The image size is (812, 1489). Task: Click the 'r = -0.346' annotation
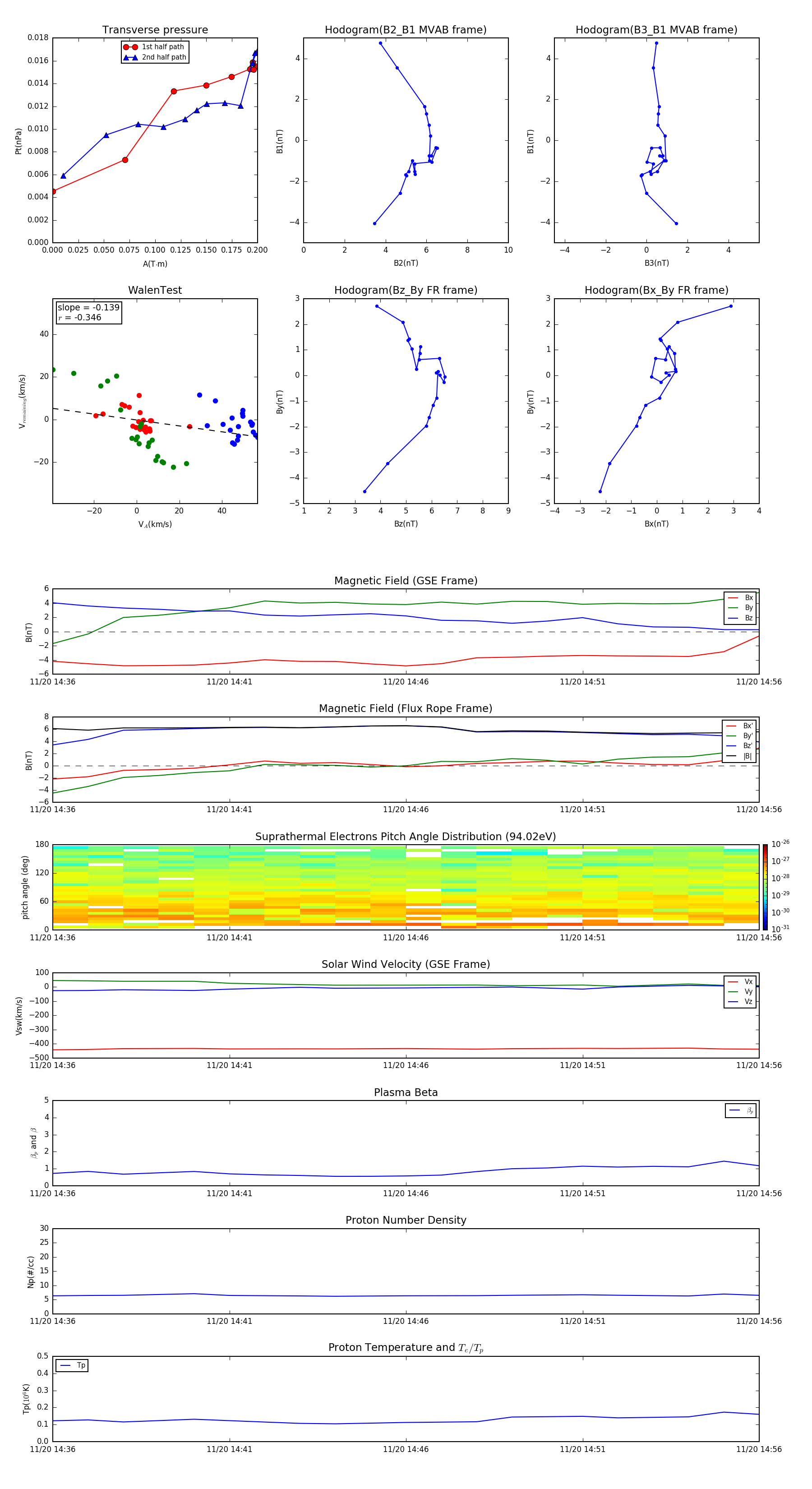[80, 317]
